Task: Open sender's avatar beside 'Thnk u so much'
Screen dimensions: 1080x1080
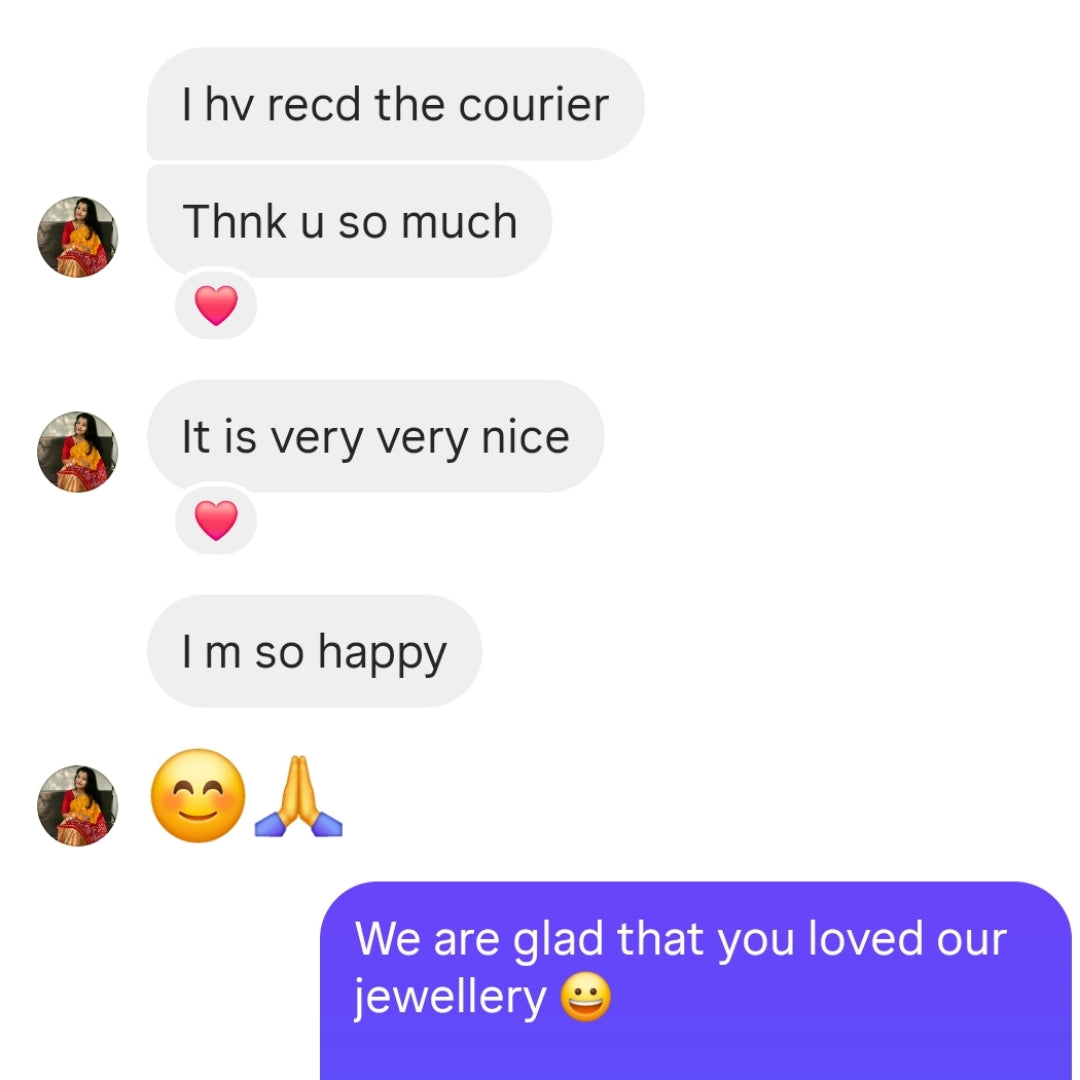Action: click(x=77, y=237)
